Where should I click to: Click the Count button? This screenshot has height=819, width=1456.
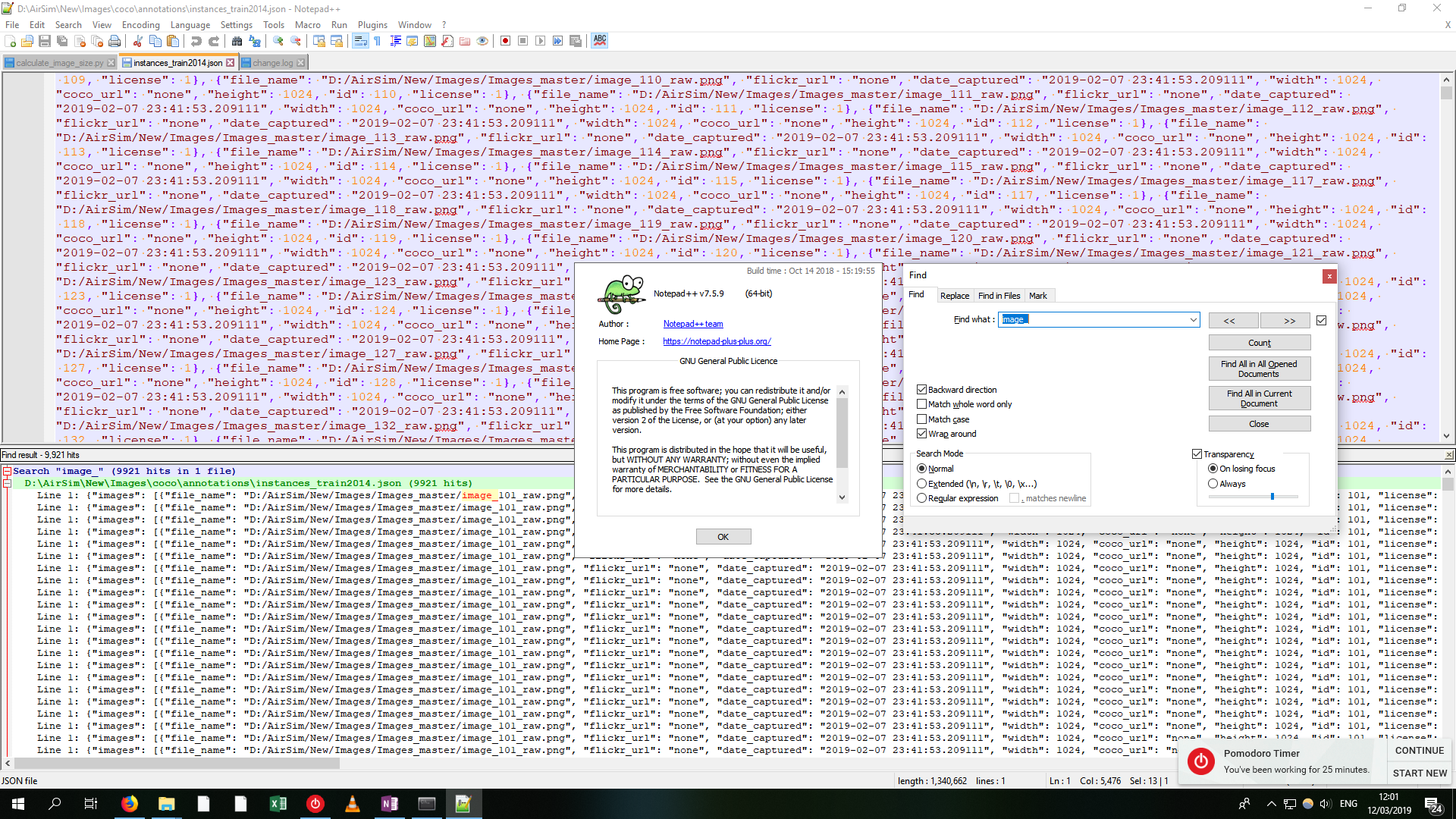click(1259, 342)
